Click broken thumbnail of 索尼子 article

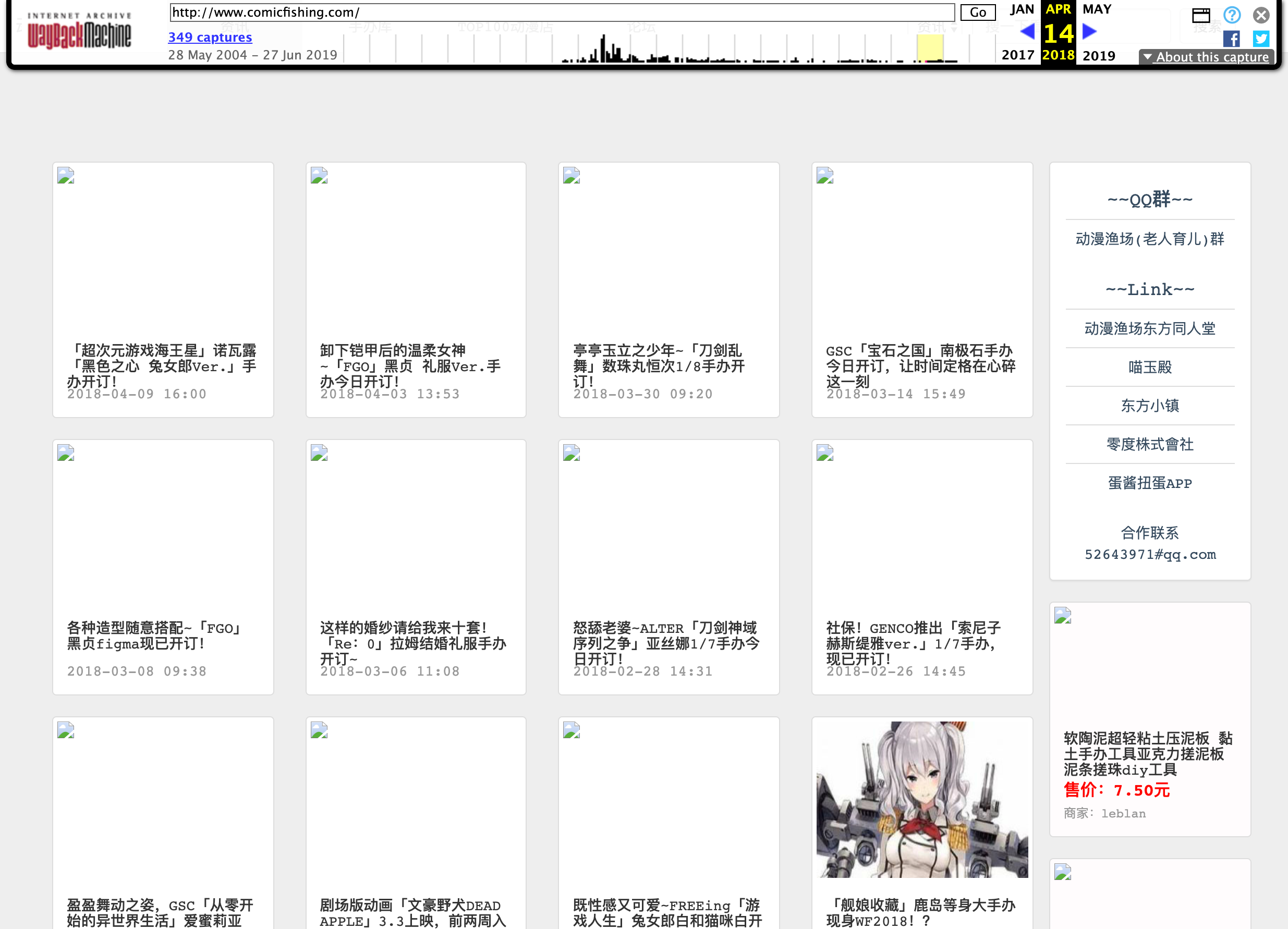[825, 453]
